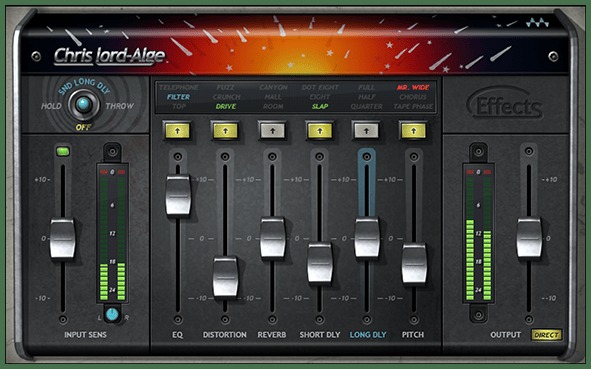Click the input level meter

[x=112, y=233]
